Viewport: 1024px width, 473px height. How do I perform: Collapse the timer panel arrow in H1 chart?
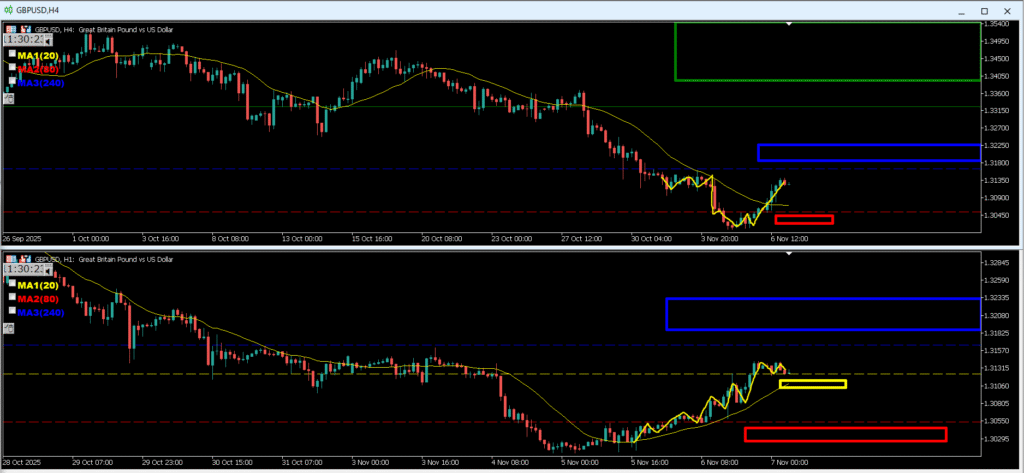click(48, 270)
